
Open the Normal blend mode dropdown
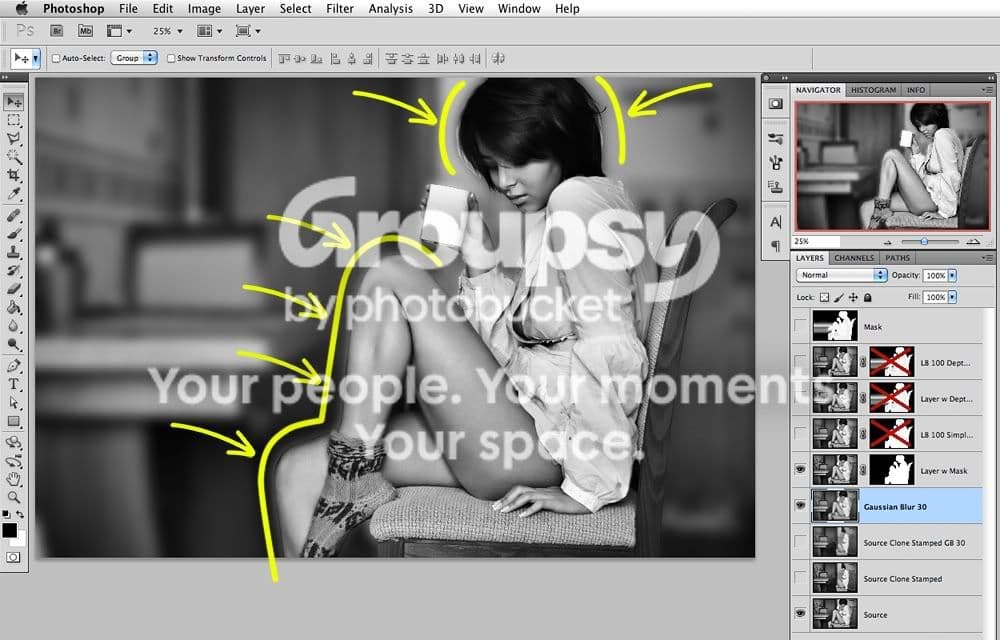(x=841, y=275)
